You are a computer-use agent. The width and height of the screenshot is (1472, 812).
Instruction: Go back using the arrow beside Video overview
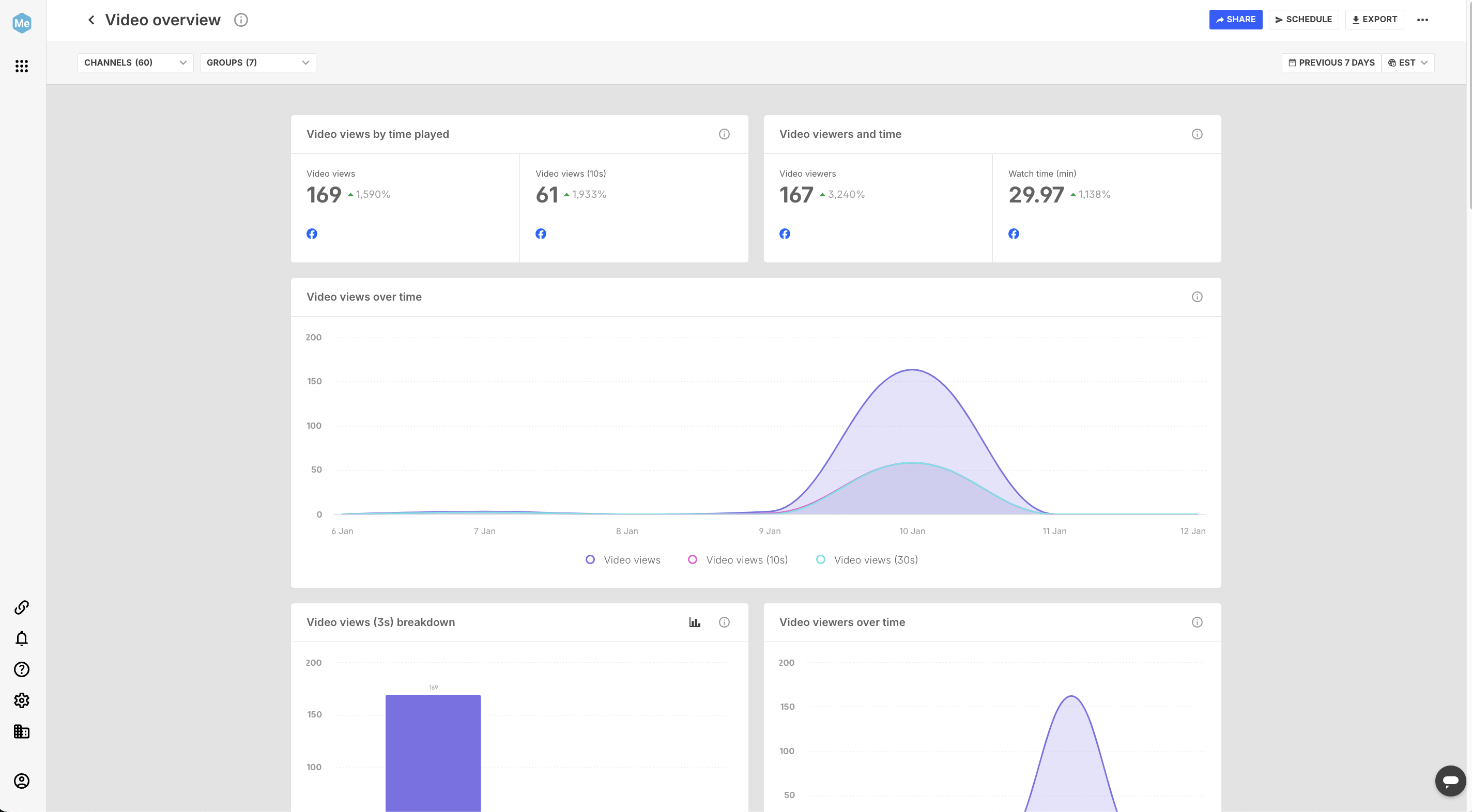[91, 20]
